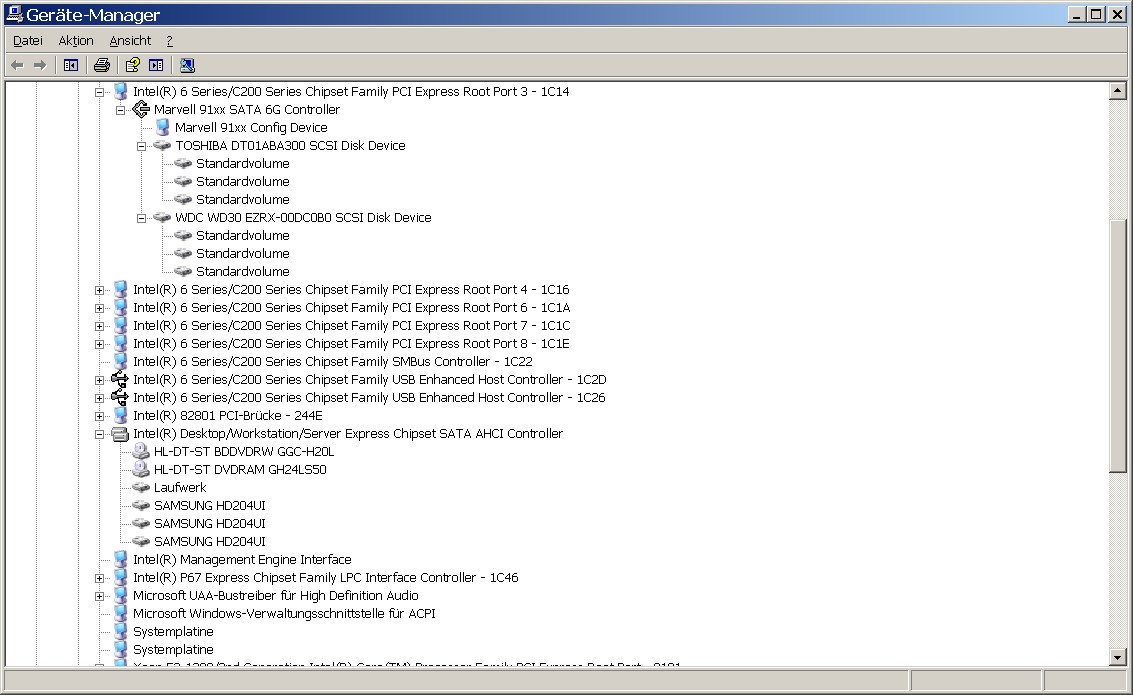Select last Standardvolume under WDC WD30 disk
This screenshot has width=1133, height=695.
click(x=243, y=272)
